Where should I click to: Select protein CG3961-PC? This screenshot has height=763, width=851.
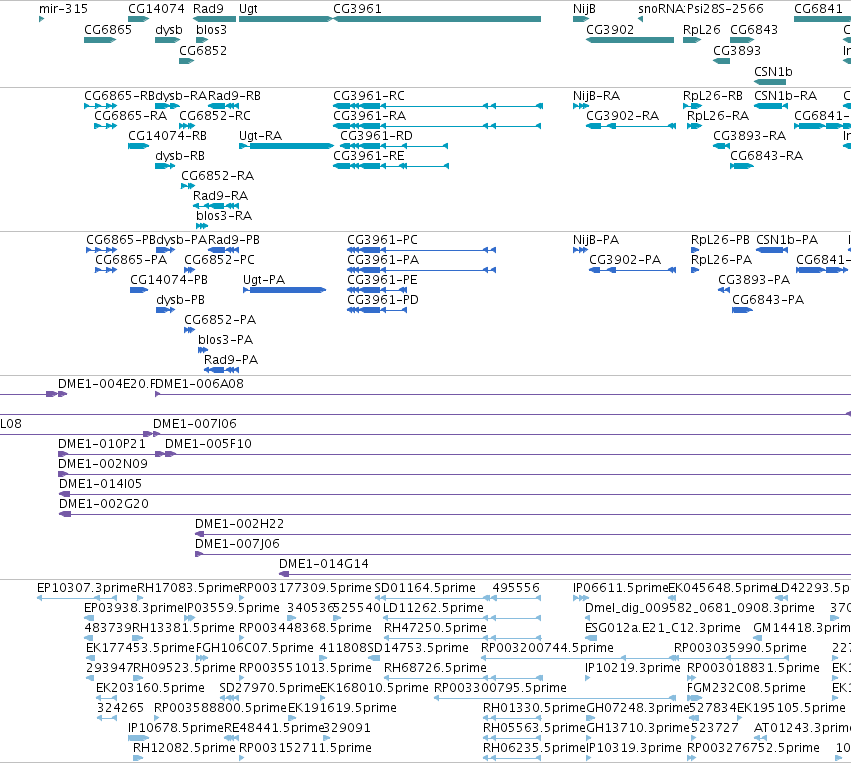[421, 250]
